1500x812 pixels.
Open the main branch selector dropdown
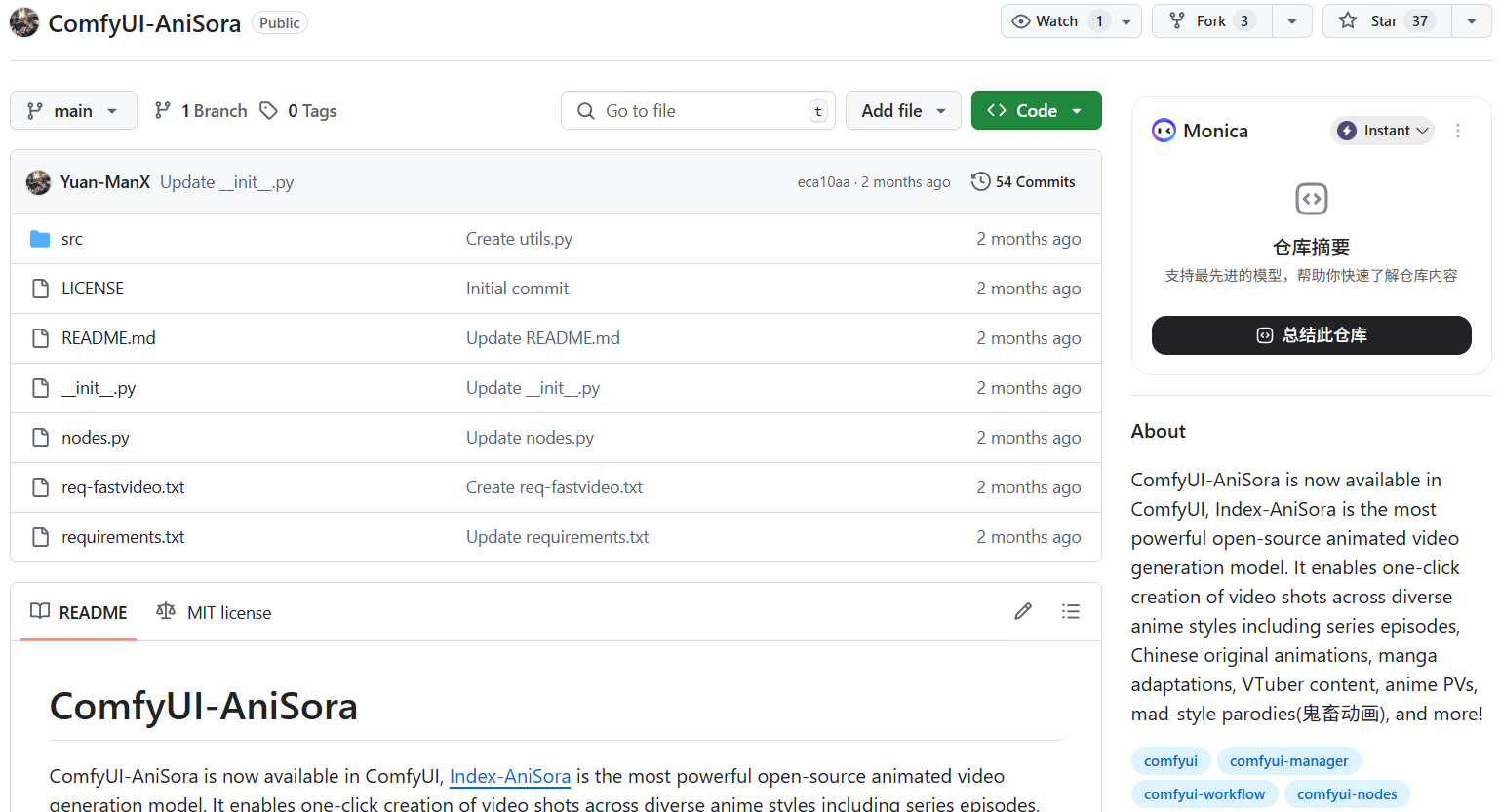click(73, 111)
